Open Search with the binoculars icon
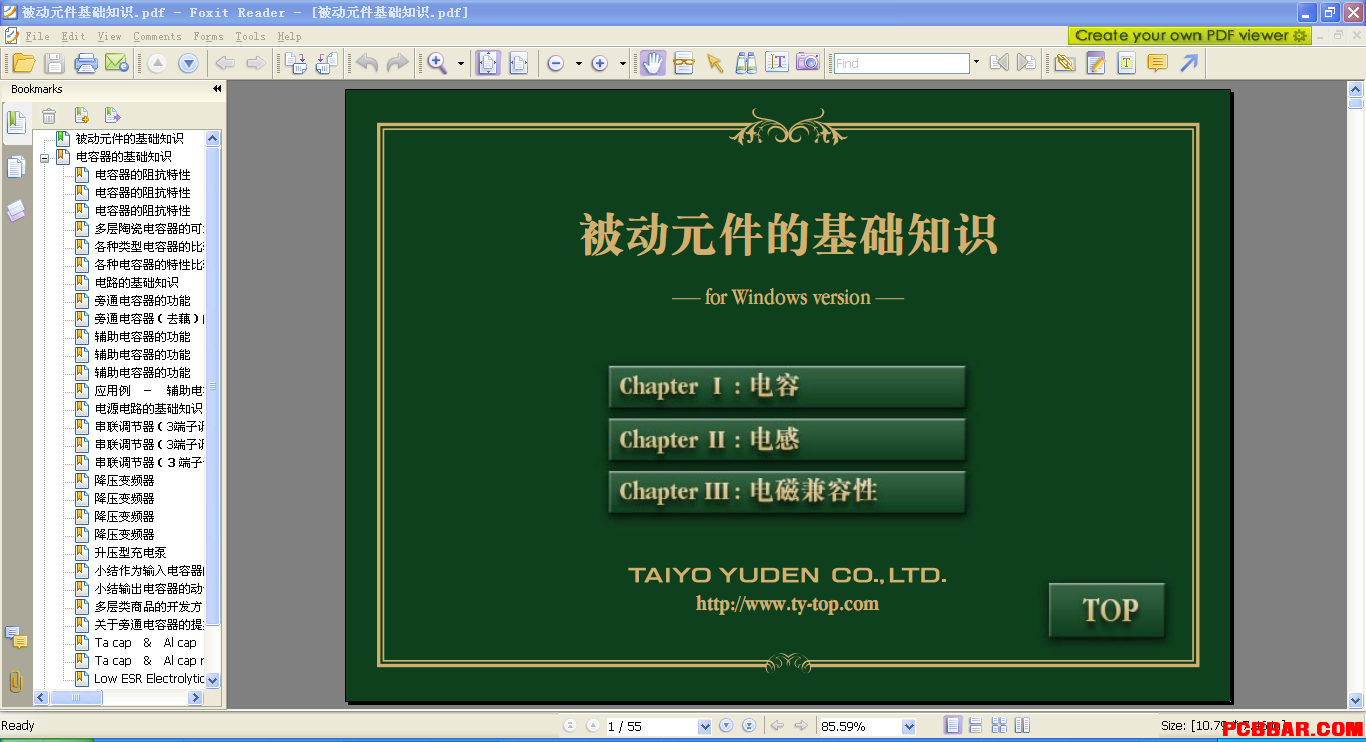This screenshot has height=742, width=1366. click(x=746, y=63)
